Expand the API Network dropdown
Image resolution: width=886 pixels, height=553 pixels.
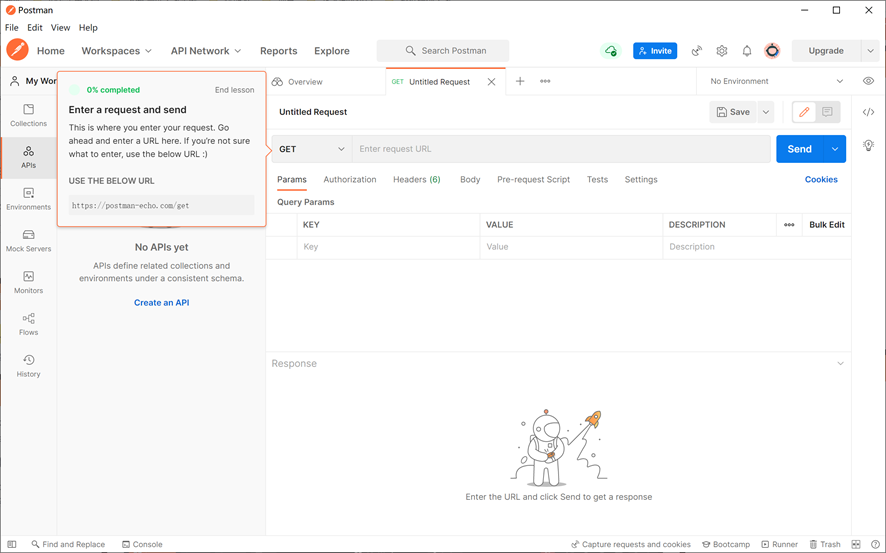pos(206,51)
